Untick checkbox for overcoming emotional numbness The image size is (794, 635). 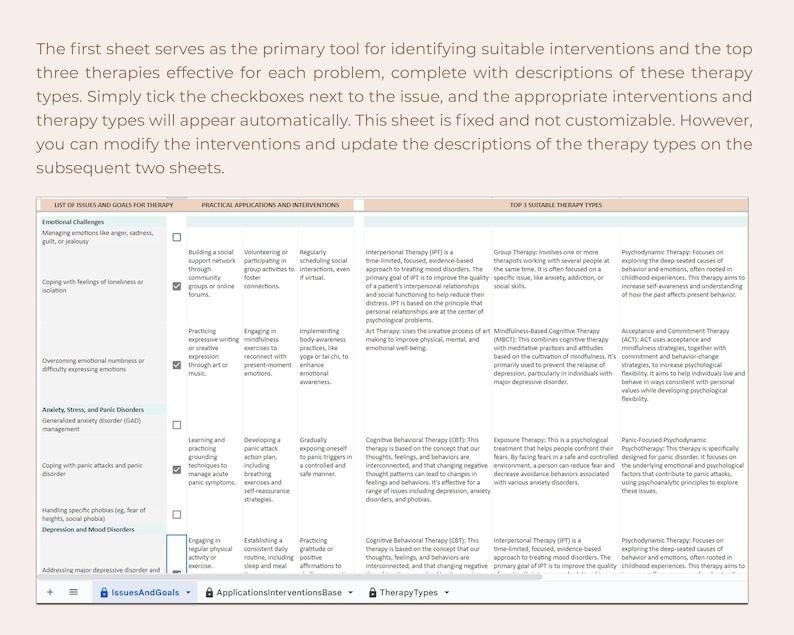point(177,365)
